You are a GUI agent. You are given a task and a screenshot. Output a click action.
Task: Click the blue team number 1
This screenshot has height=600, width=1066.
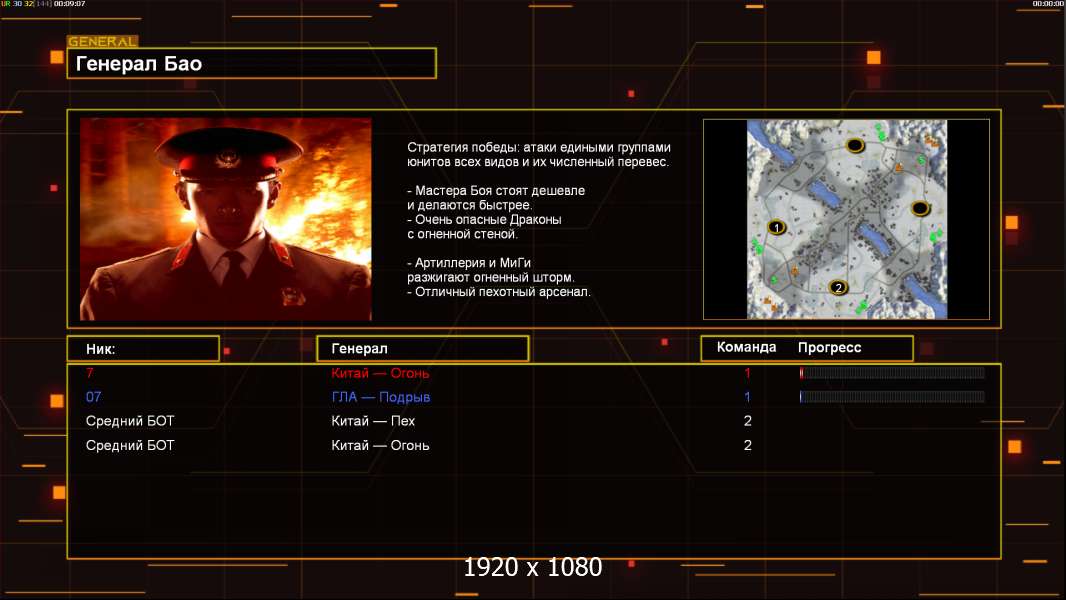747,397
